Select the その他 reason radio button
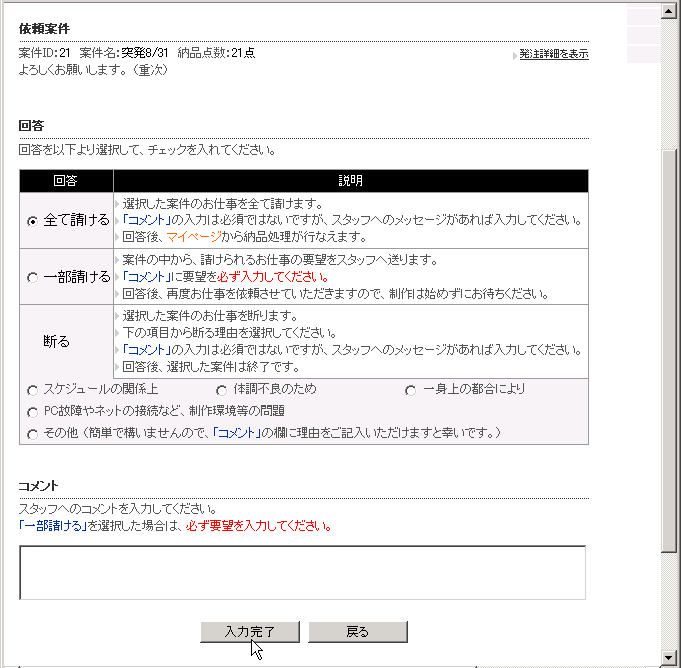Screen dimensions: 681x668 (x=33, y=434)
